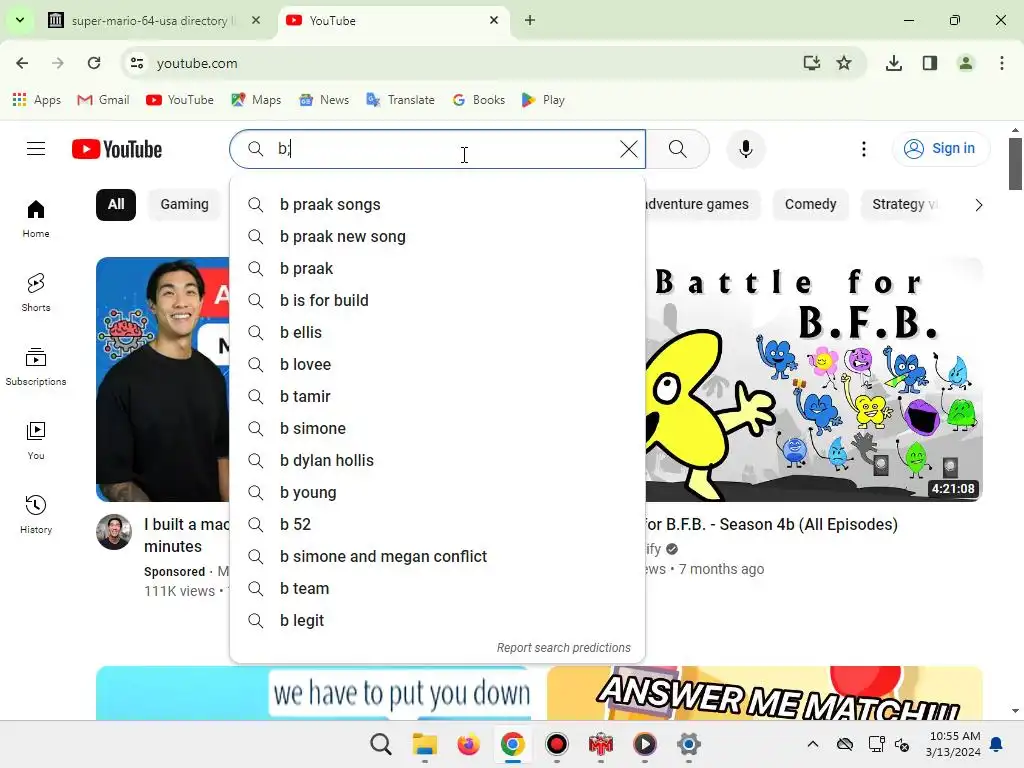Open Chrome profile icon
This screenshot has width=1024, height=768.
pyautogui.click(x=965, y=63)
